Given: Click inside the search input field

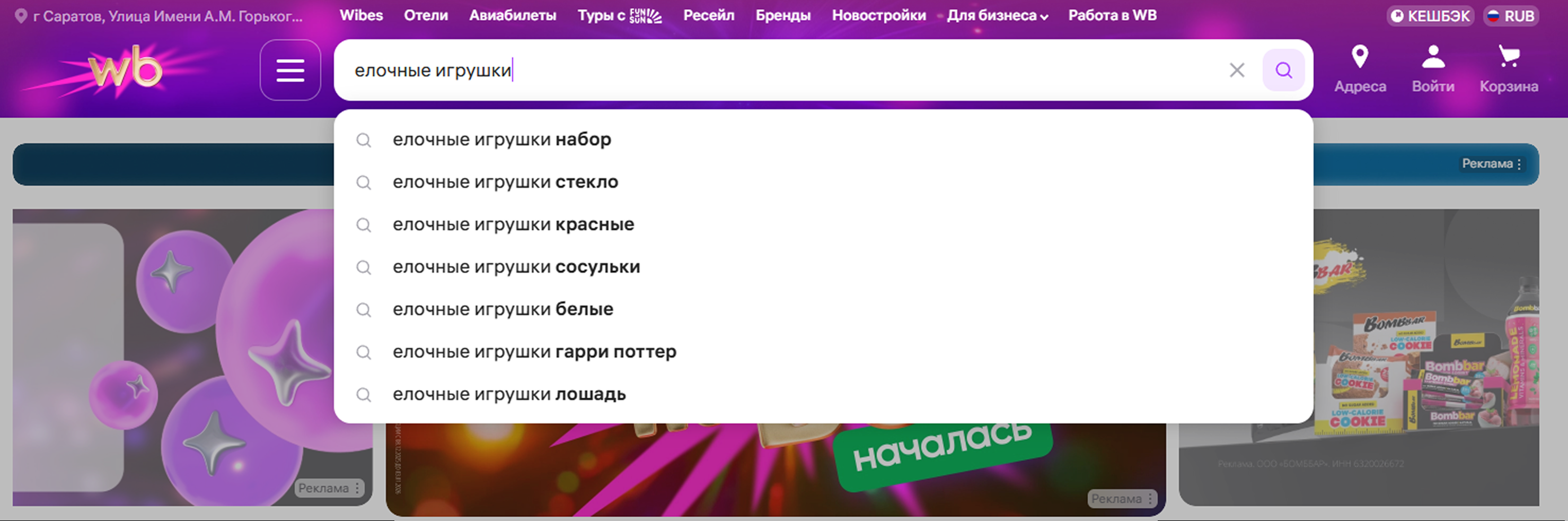Looking at the screenshot, I should click(x=791, y=70).
